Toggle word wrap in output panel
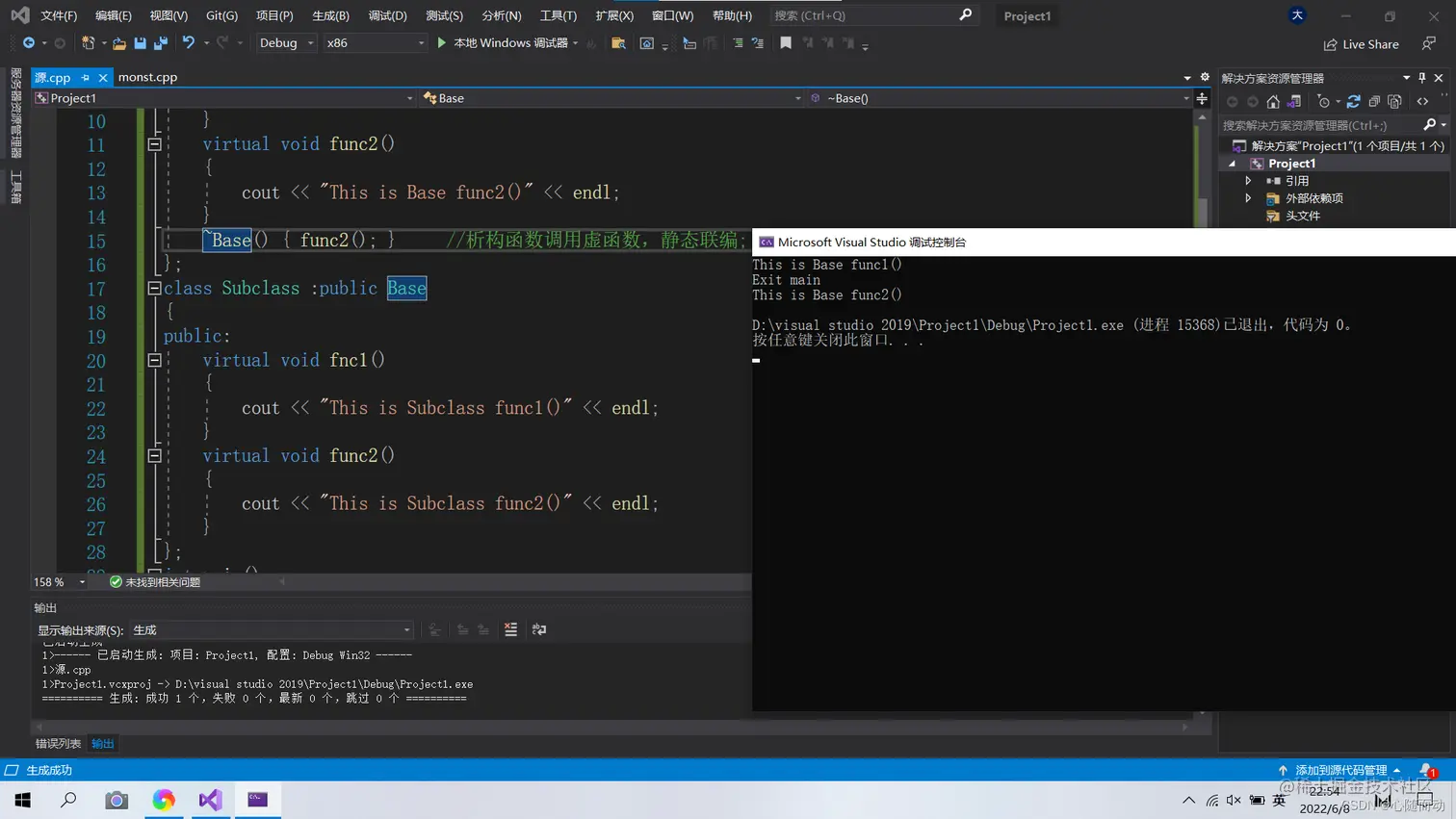The width and height of the screenshot is (1456, 819). pos(539,629)
